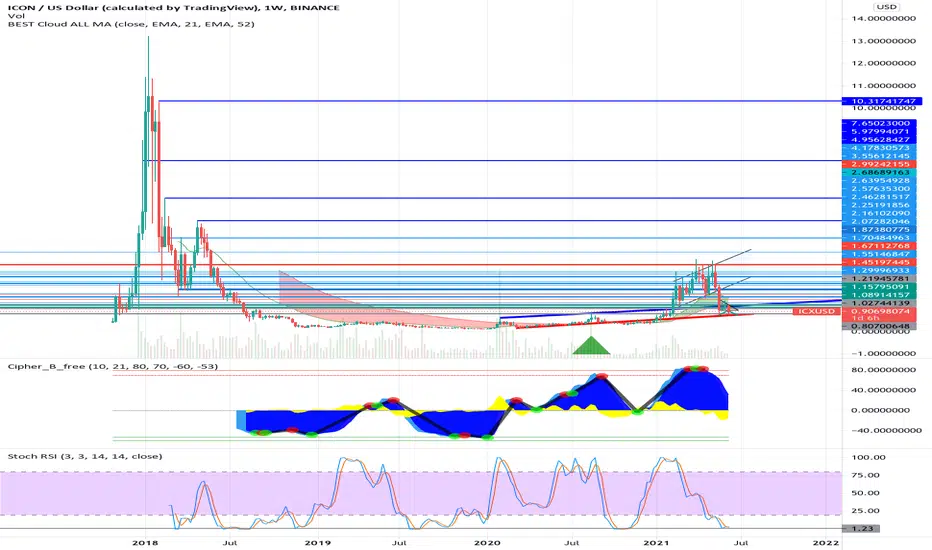
Task: Click the teal 2.68689163 price label
Action: (x=879, y=172)
